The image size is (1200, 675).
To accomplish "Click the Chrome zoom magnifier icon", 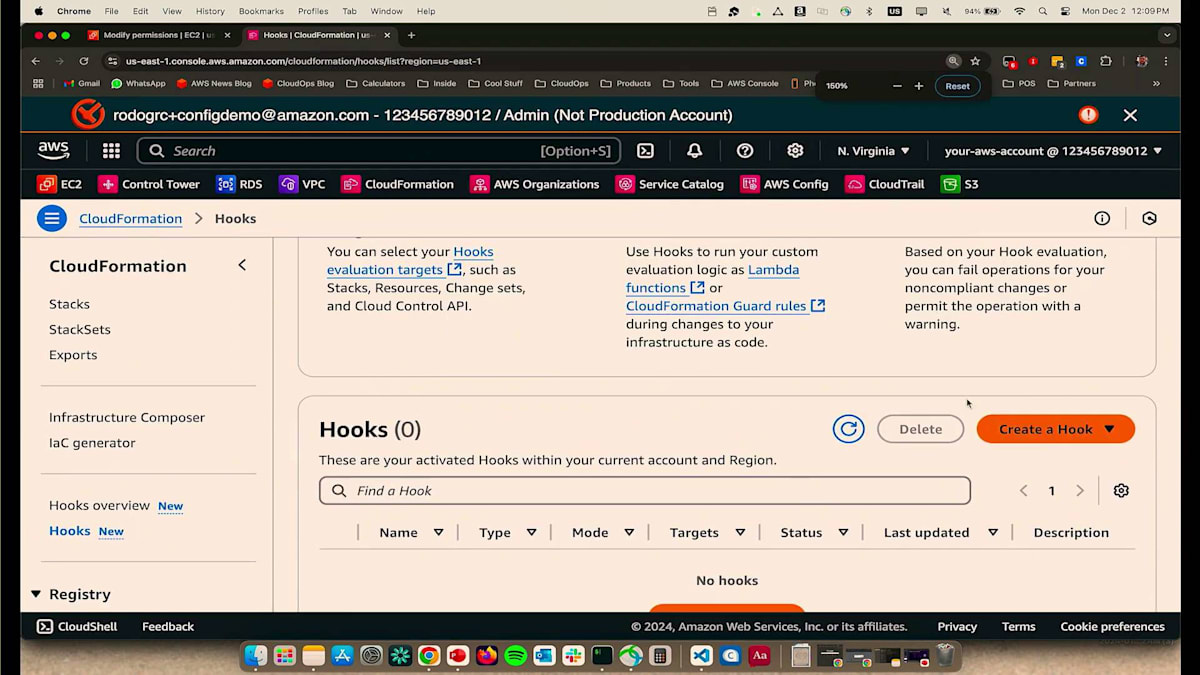I will point(954,61).
